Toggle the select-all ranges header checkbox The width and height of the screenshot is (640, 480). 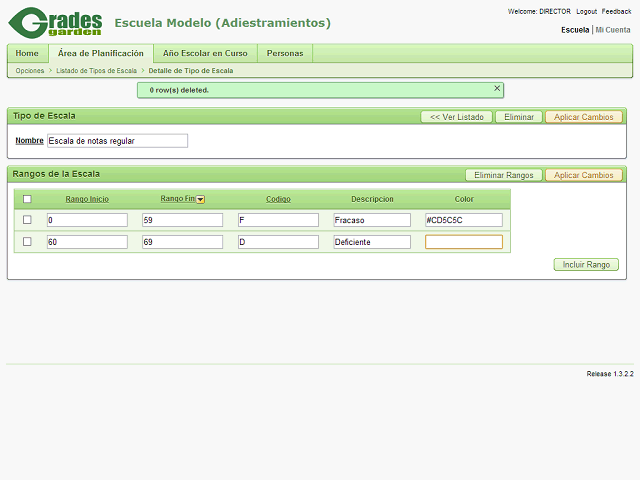point(27,199)
